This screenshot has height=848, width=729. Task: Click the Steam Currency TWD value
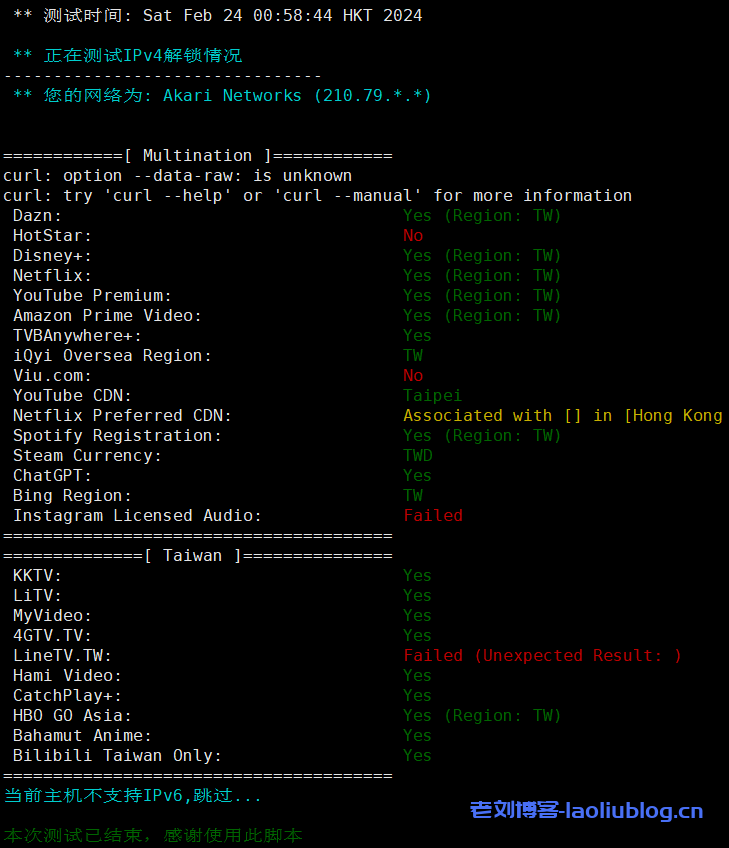pos(418,455)
